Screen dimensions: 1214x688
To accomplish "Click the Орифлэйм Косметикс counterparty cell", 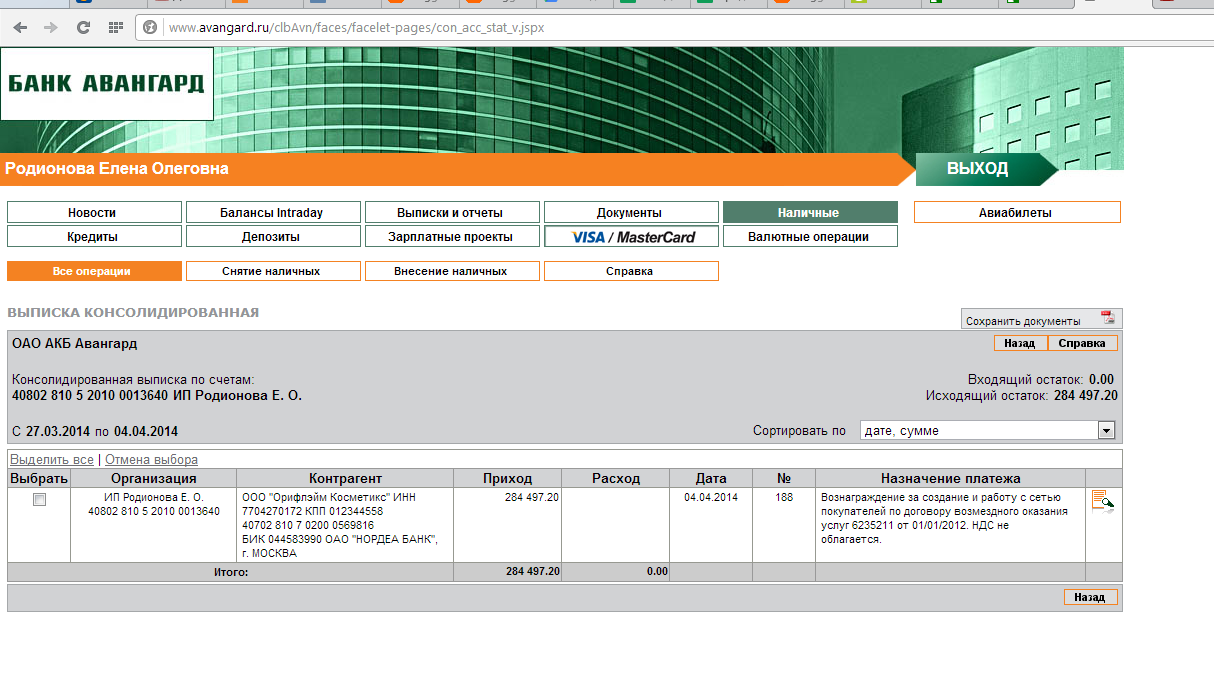I will (346, 525).
